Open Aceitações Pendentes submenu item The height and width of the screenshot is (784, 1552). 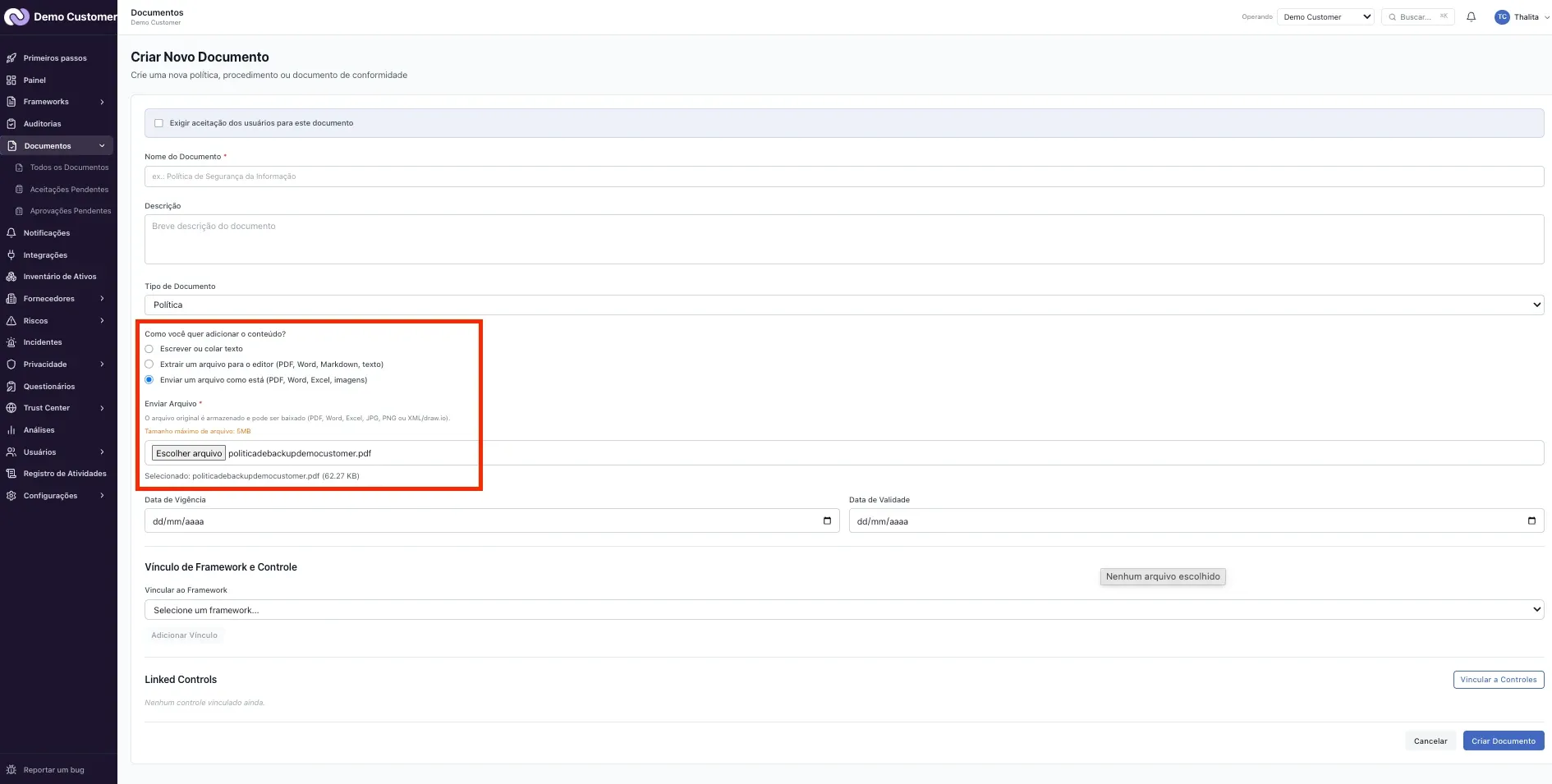(62, 190)
